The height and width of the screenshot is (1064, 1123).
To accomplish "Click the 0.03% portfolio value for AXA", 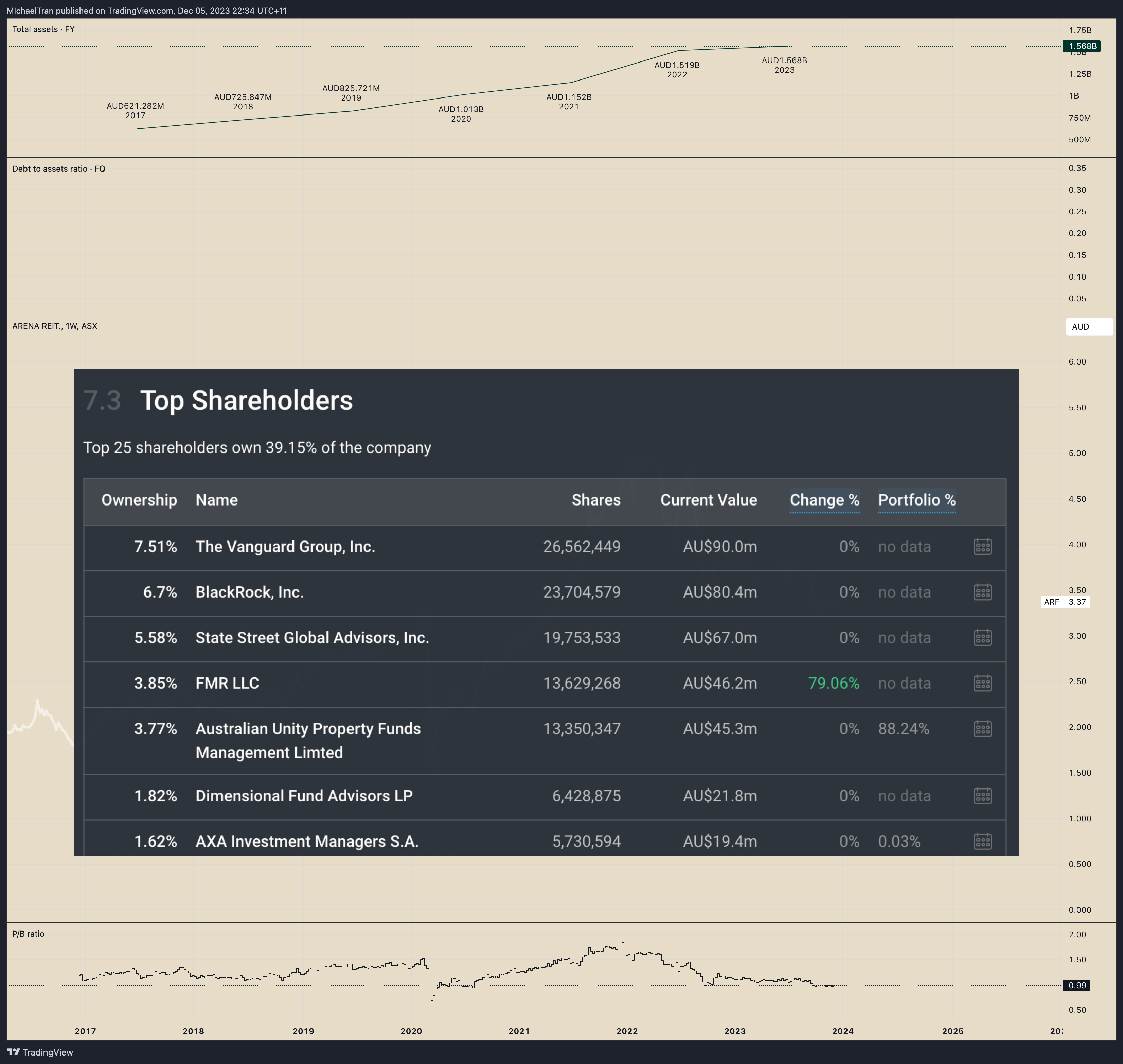I will coord(899,841).
